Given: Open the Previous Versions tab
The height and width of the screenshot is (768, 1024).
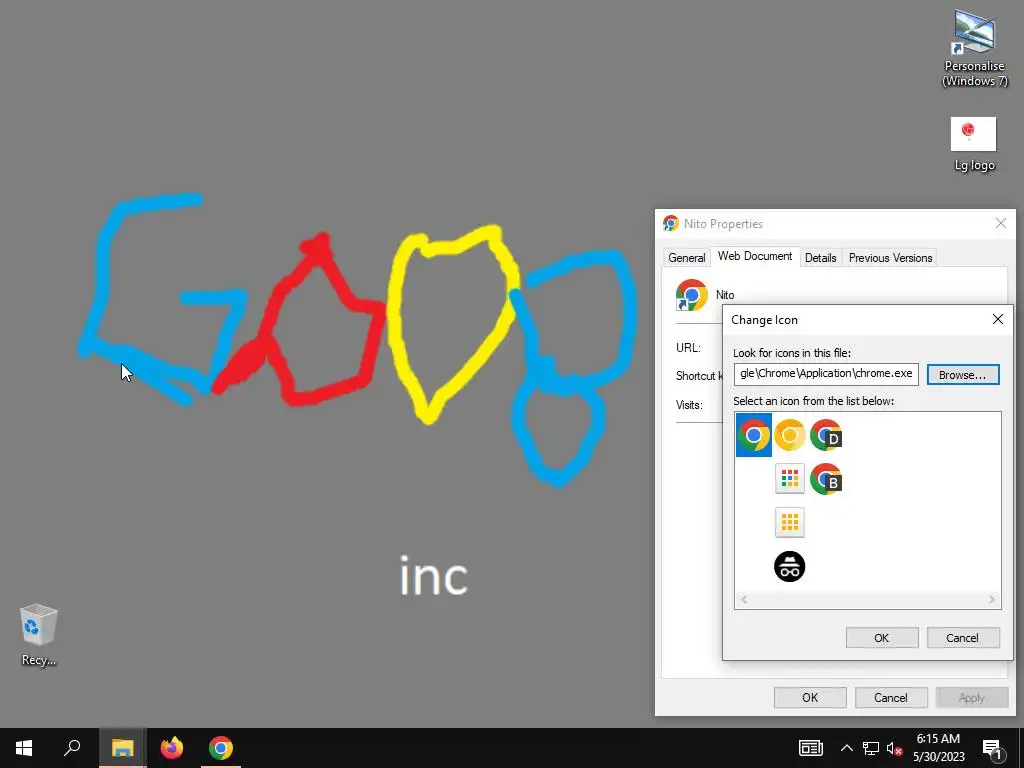Looking at the screenshot, I should [x=890, y=257].
